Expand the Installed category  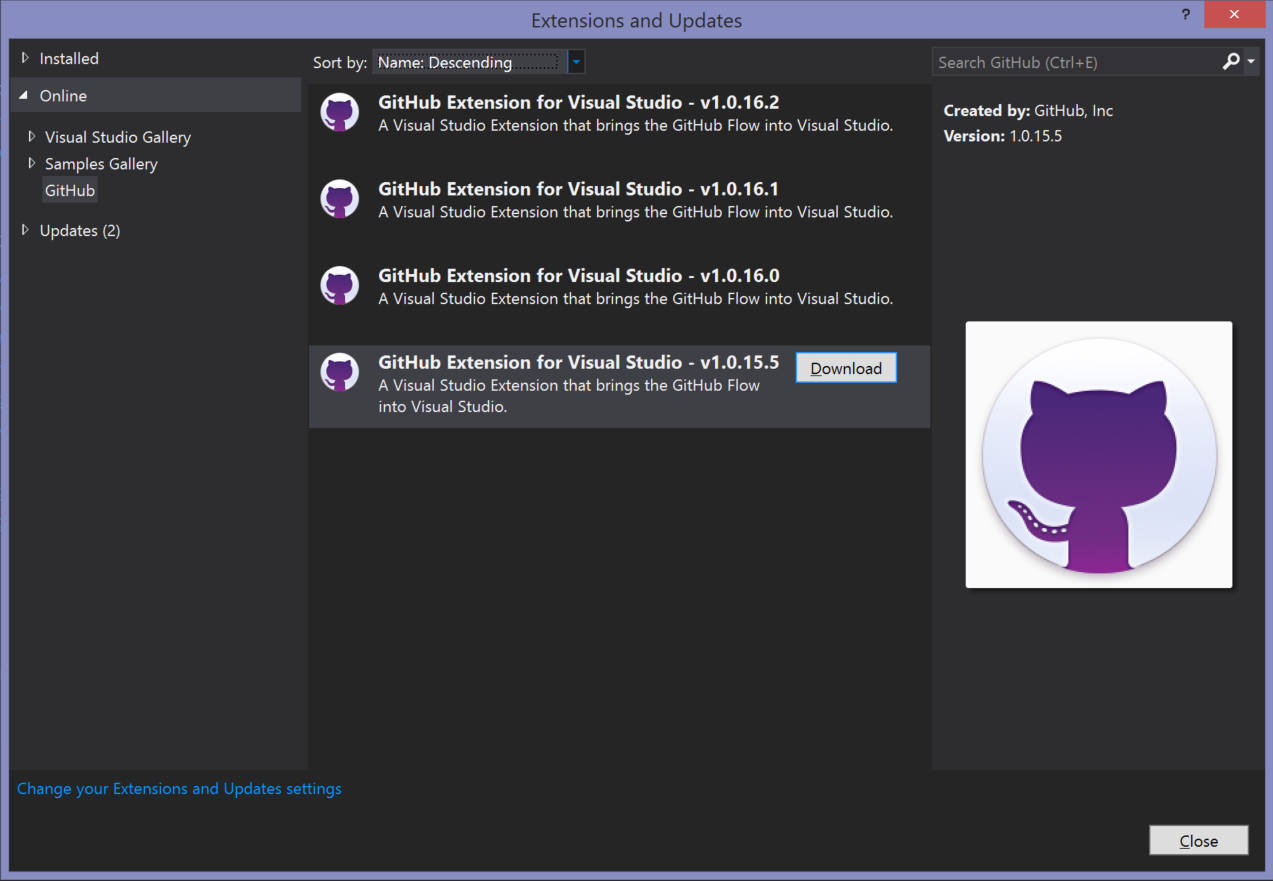pyautogui.click(x=25, y=59)
